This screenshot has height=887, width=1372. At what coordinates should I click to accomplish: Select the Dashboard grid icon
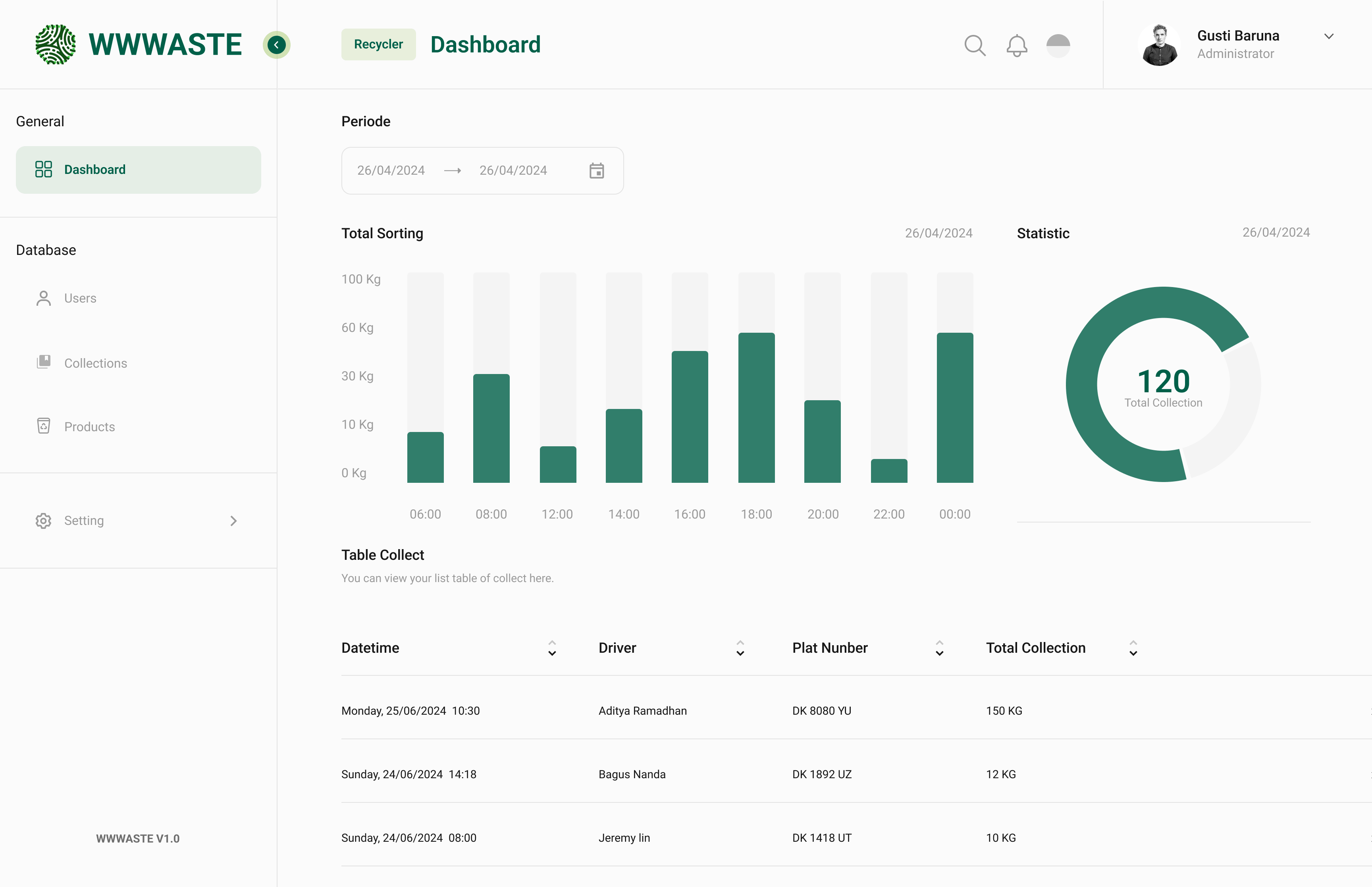coord(43,169)
